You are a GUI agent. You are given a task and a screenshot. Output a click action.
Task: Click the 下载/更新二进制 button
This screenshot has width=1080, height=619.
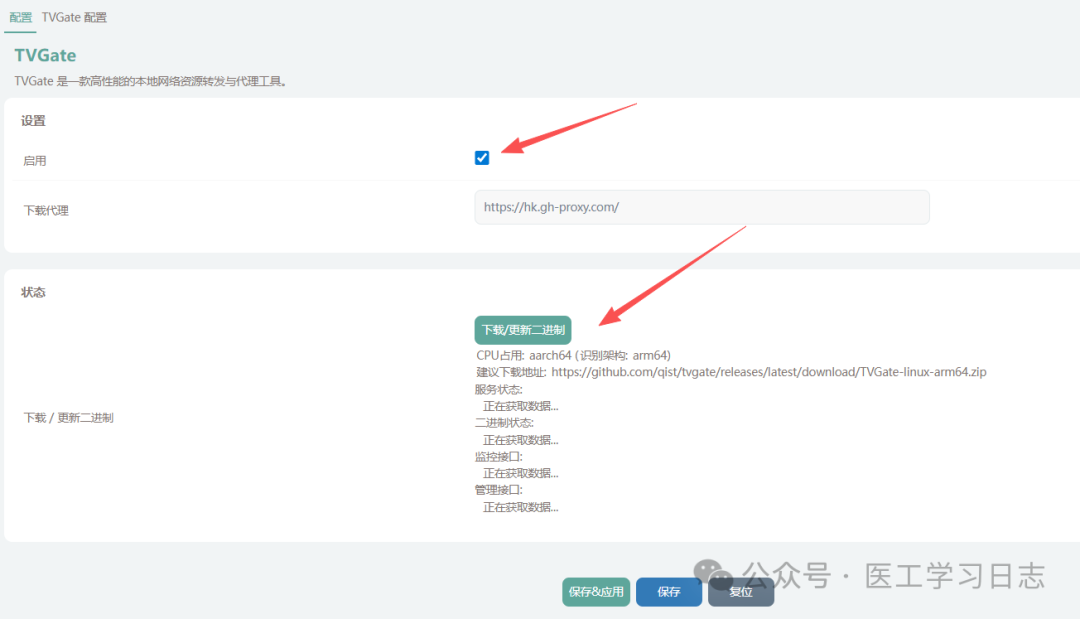click(523, 330)
